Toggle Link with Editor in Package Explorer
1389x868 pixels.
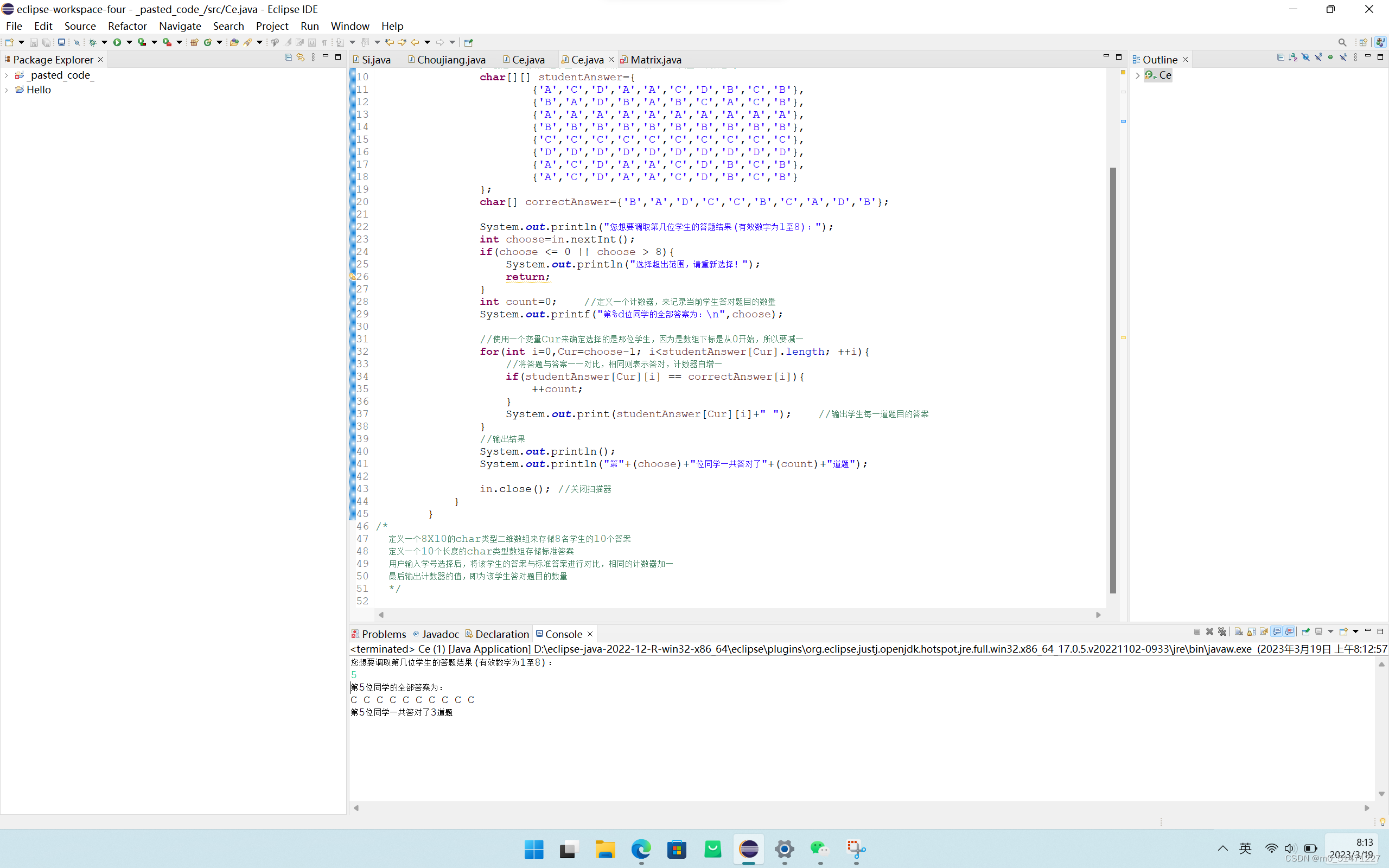click(300, 58)
